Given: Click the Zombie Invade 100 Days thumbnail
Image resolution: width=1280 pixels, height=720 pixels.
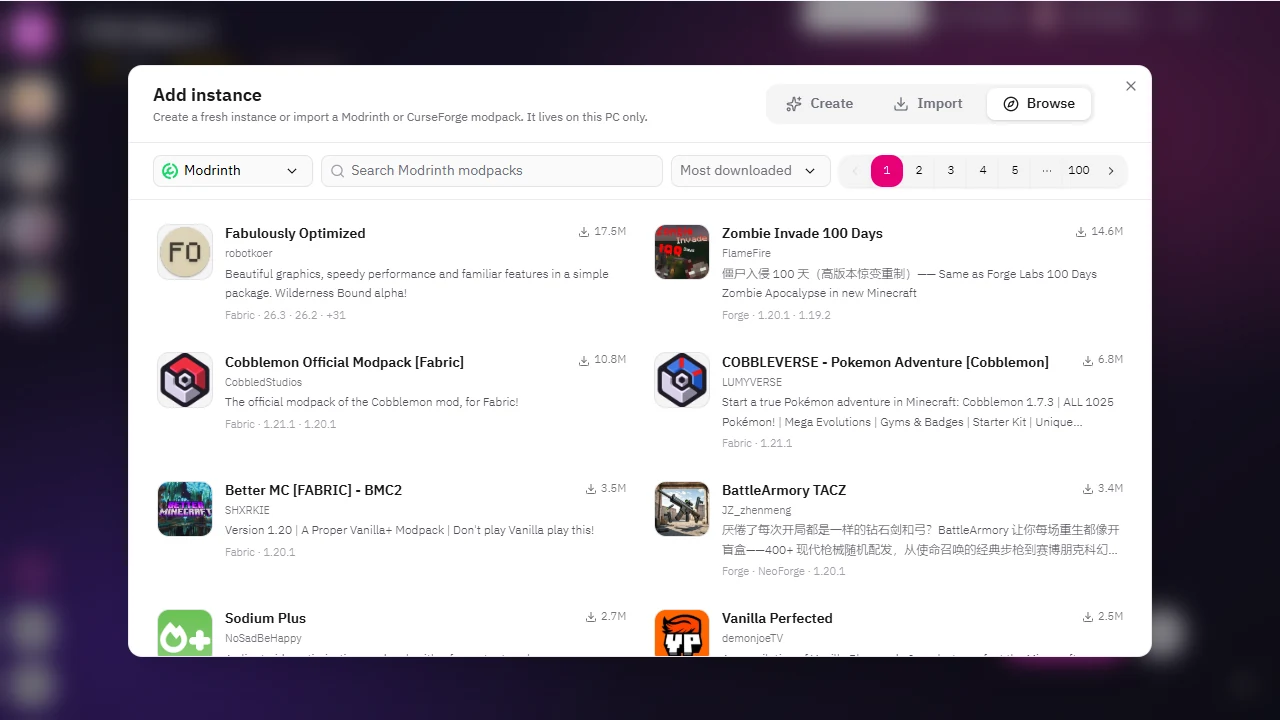Looking at the screenshot, I should (x=682, y=252).
